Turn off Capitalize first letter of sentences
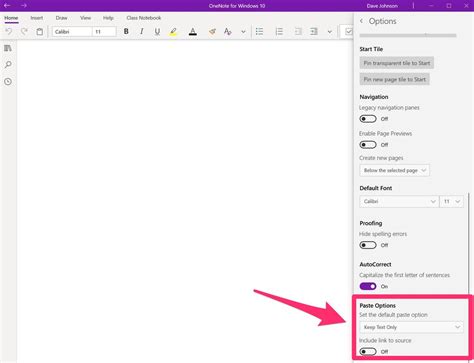This screenshot has width=474, height=363. (x=368, y=286)
